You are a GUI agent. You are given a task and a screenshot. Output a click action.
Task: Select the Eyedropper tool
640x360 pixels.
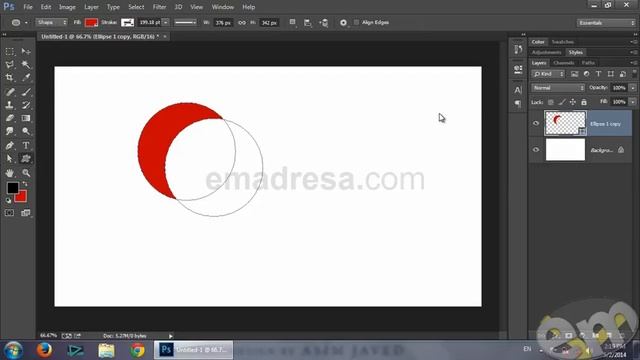tap(26, 78)
